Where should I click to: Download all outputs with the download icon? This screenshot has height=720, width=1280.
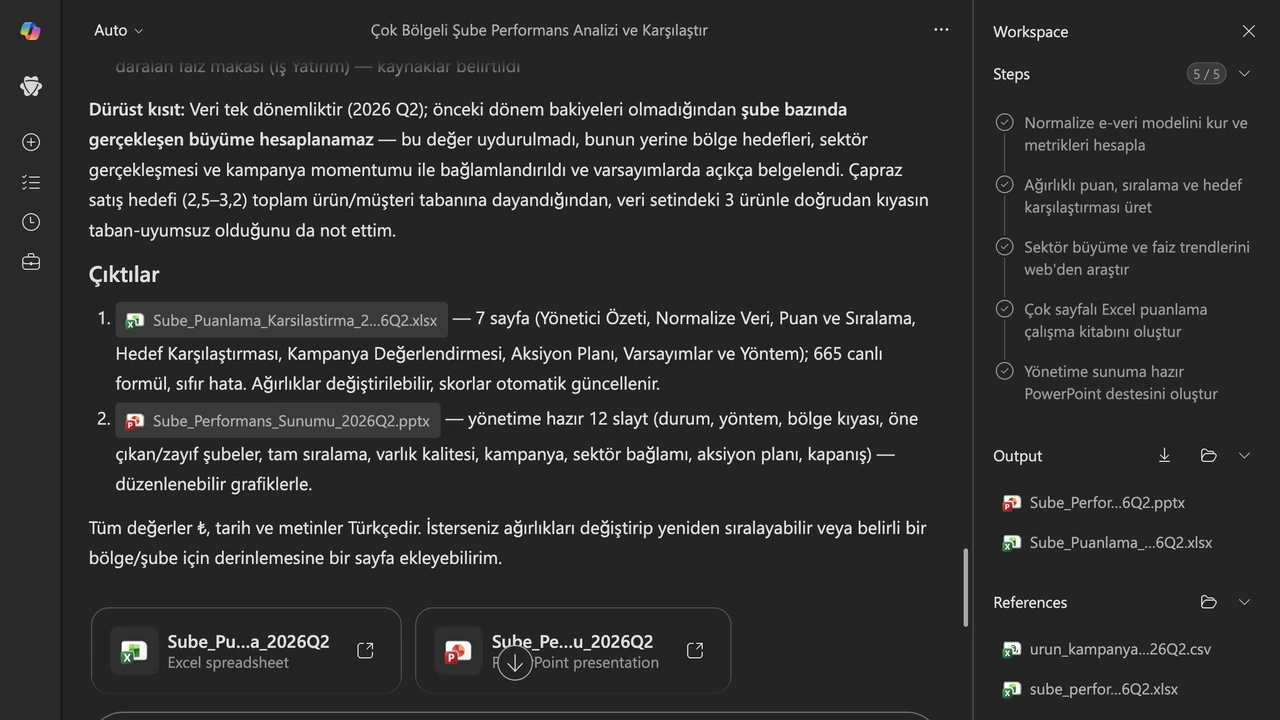[x=1164, y=456]
